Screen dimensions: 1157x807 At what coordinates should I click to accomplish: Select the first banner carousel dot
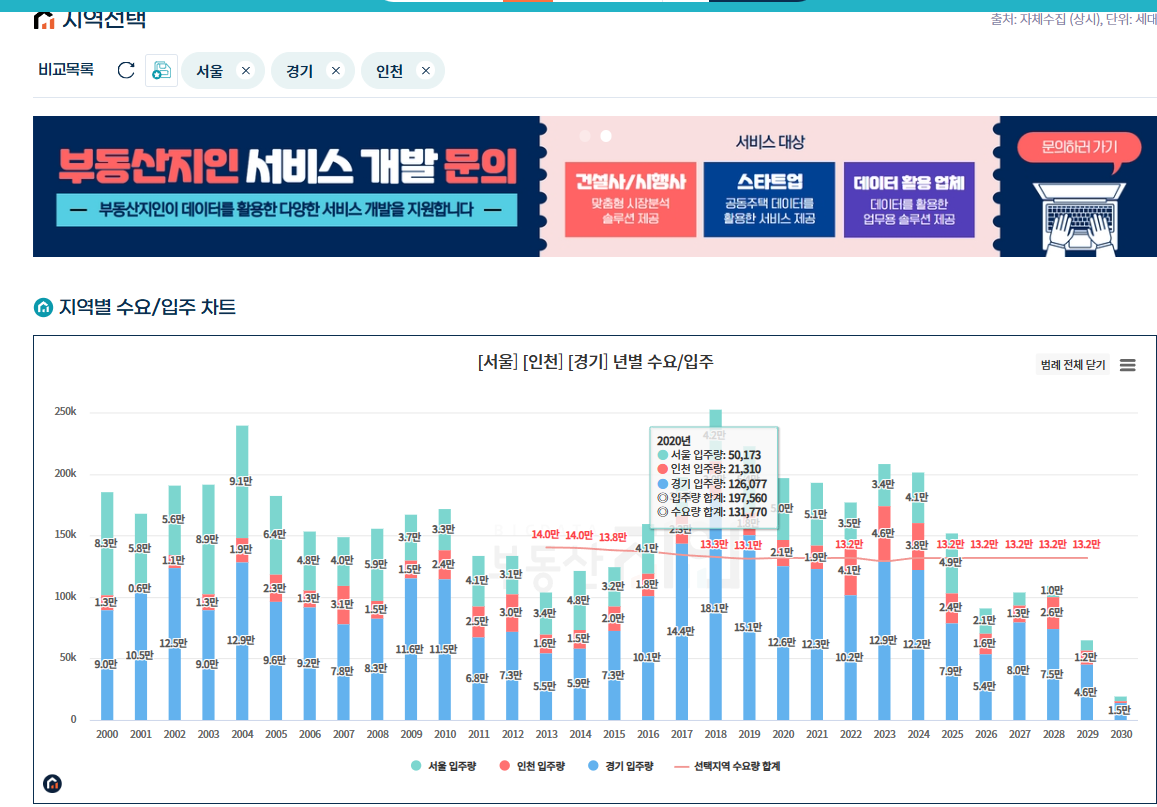(585, 136)
